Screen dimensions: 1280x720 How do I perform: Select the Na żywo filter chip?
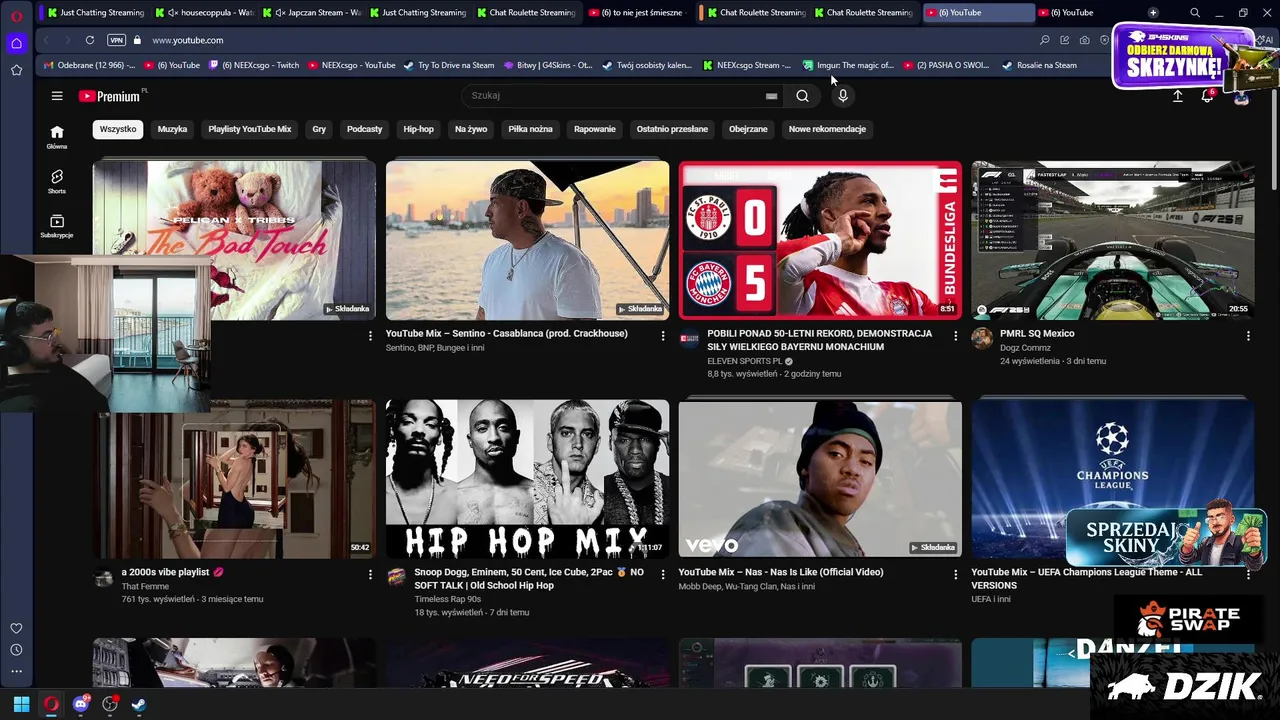tap(471, 129)
